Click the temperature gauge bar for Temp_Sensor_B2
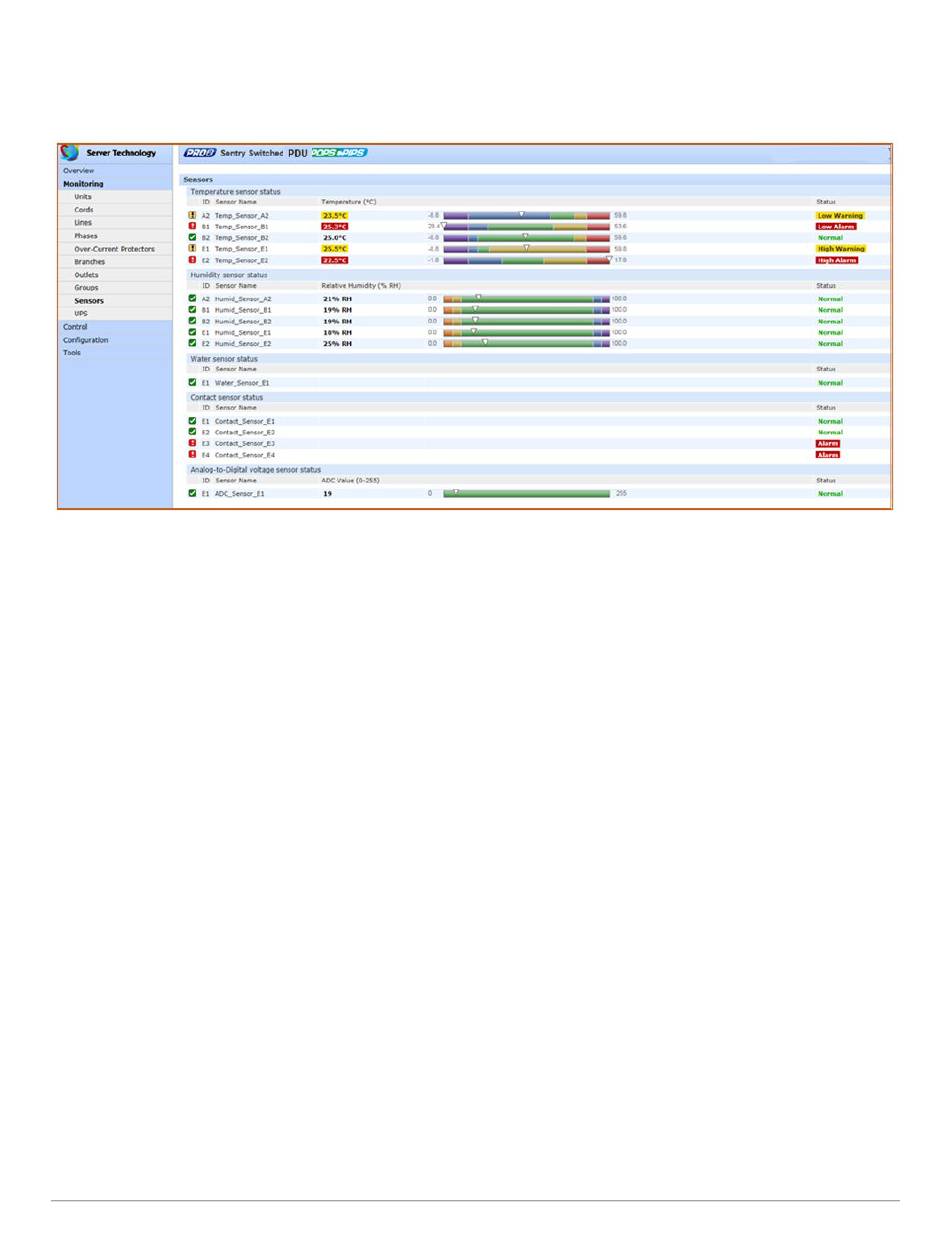Viewport: 950px width, 1248px height. [x=526, y=238]
